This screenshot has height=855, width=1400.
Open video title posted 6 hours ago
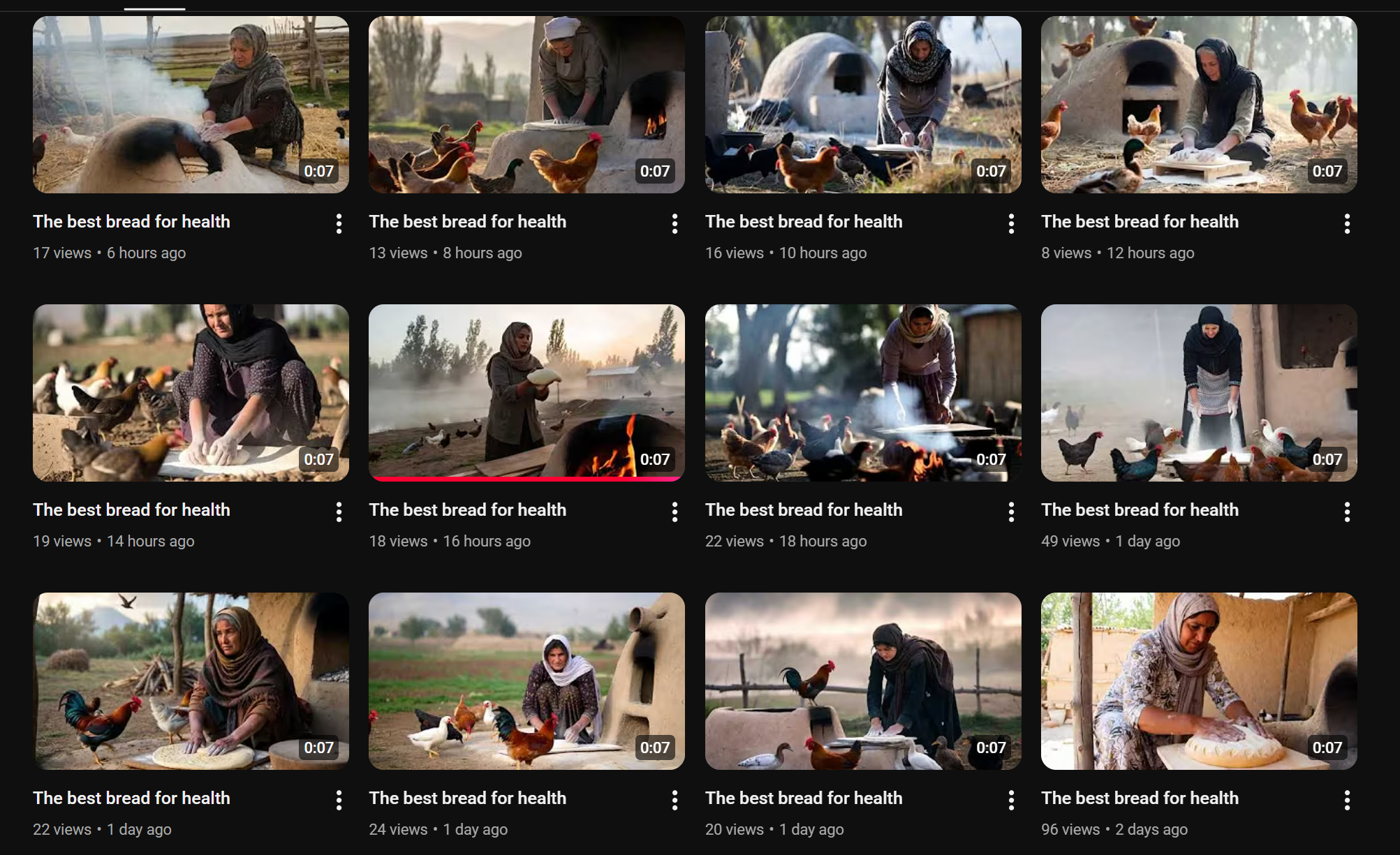click(x=131, y=221)
